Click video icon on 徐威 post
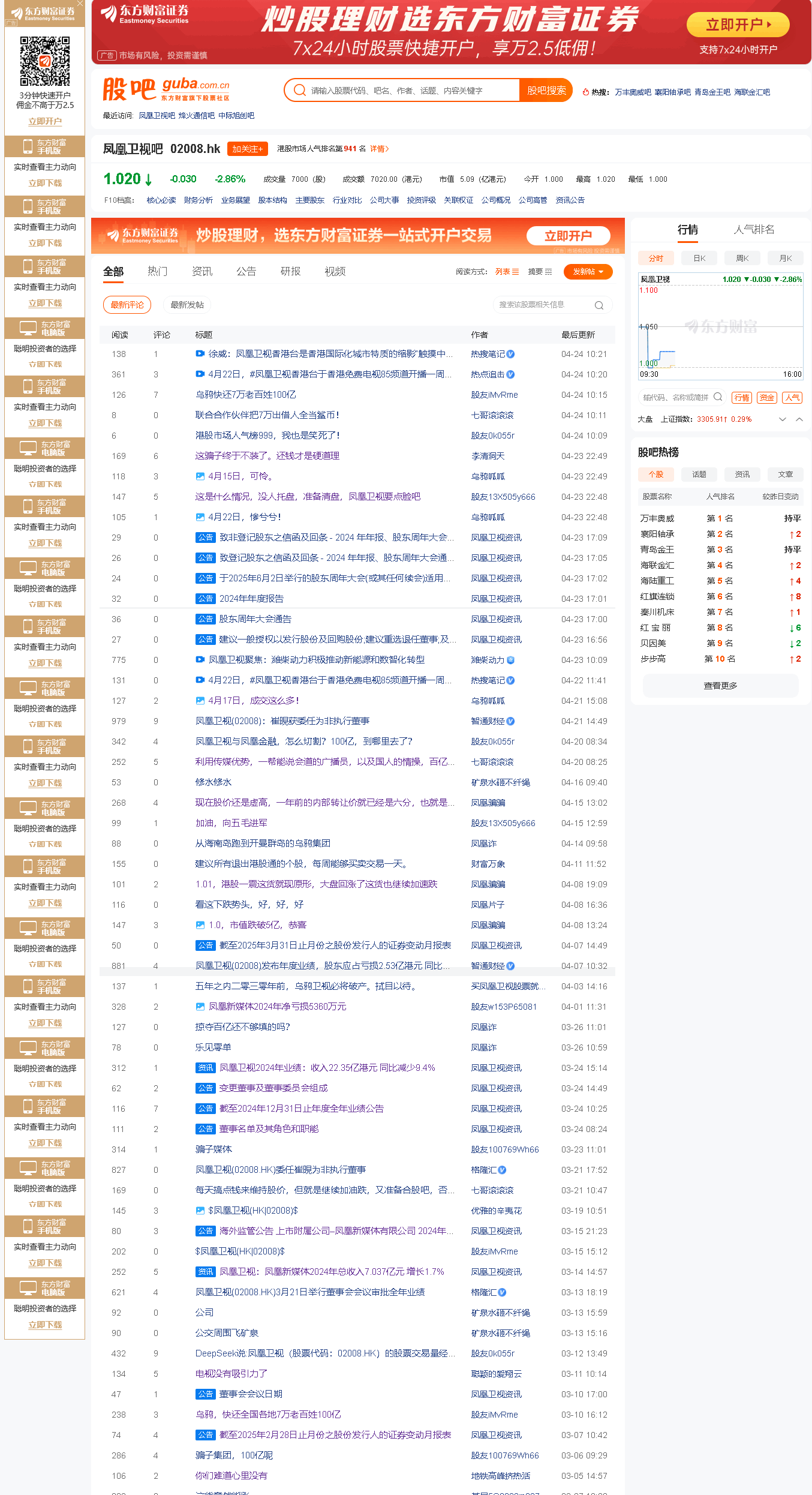Image resolution: width=812 pixels, height=1495 pixels. [200, 354]
